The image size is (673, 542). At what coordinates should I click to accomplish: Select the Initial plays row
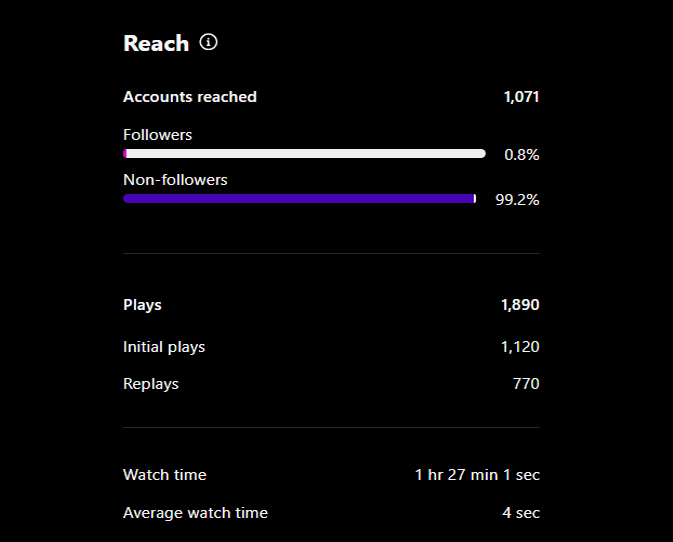[x=331, y=347]
